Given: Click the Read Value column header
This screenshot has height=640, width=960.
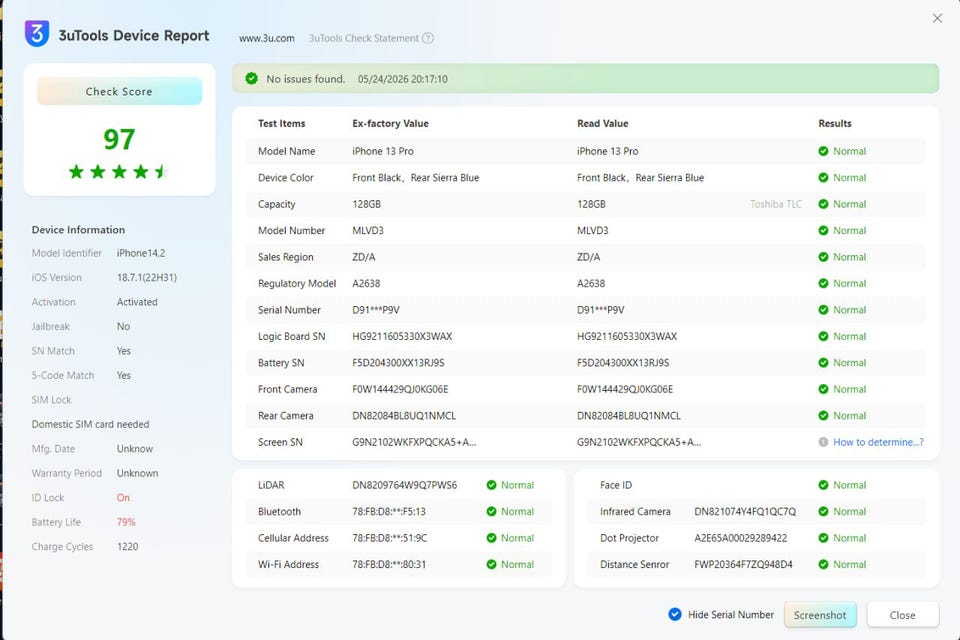Looking at the screenshot, I should pyautogui.click(x=602, y=123).
